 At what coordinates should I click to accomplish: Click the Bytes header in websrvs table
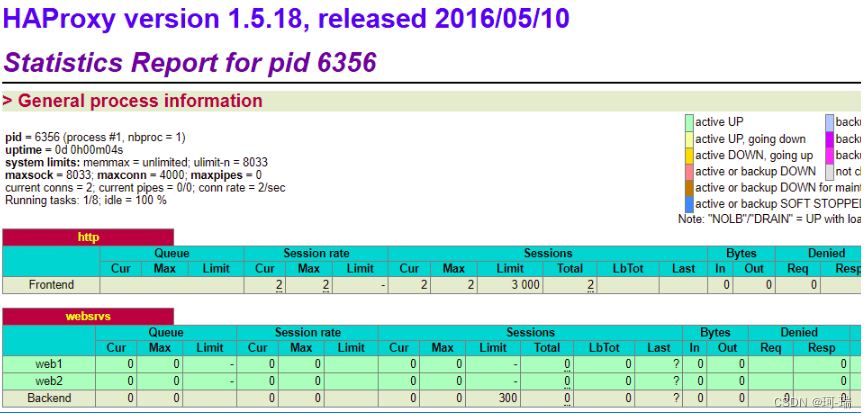pos(715,333)
